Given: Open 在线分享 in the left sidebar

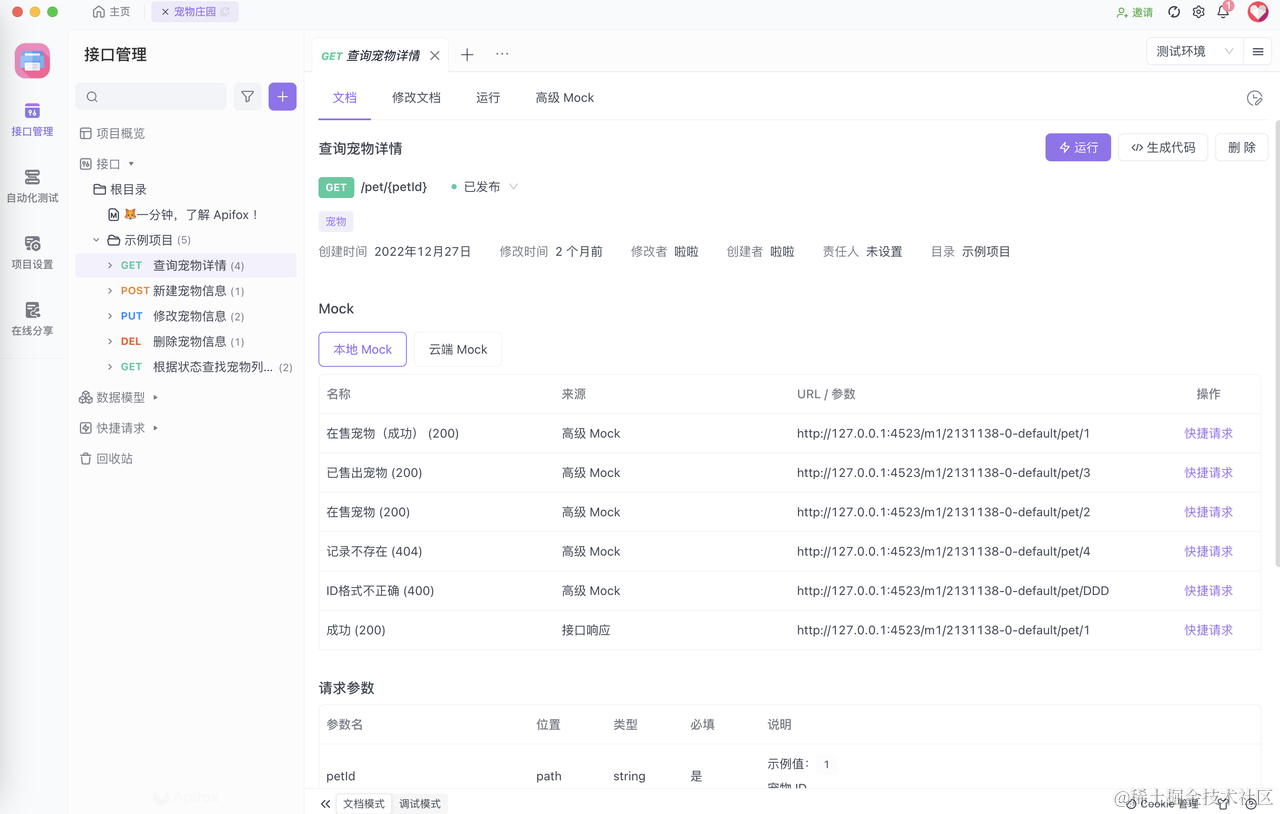Looking at the screenshot, I should [31, 316].
